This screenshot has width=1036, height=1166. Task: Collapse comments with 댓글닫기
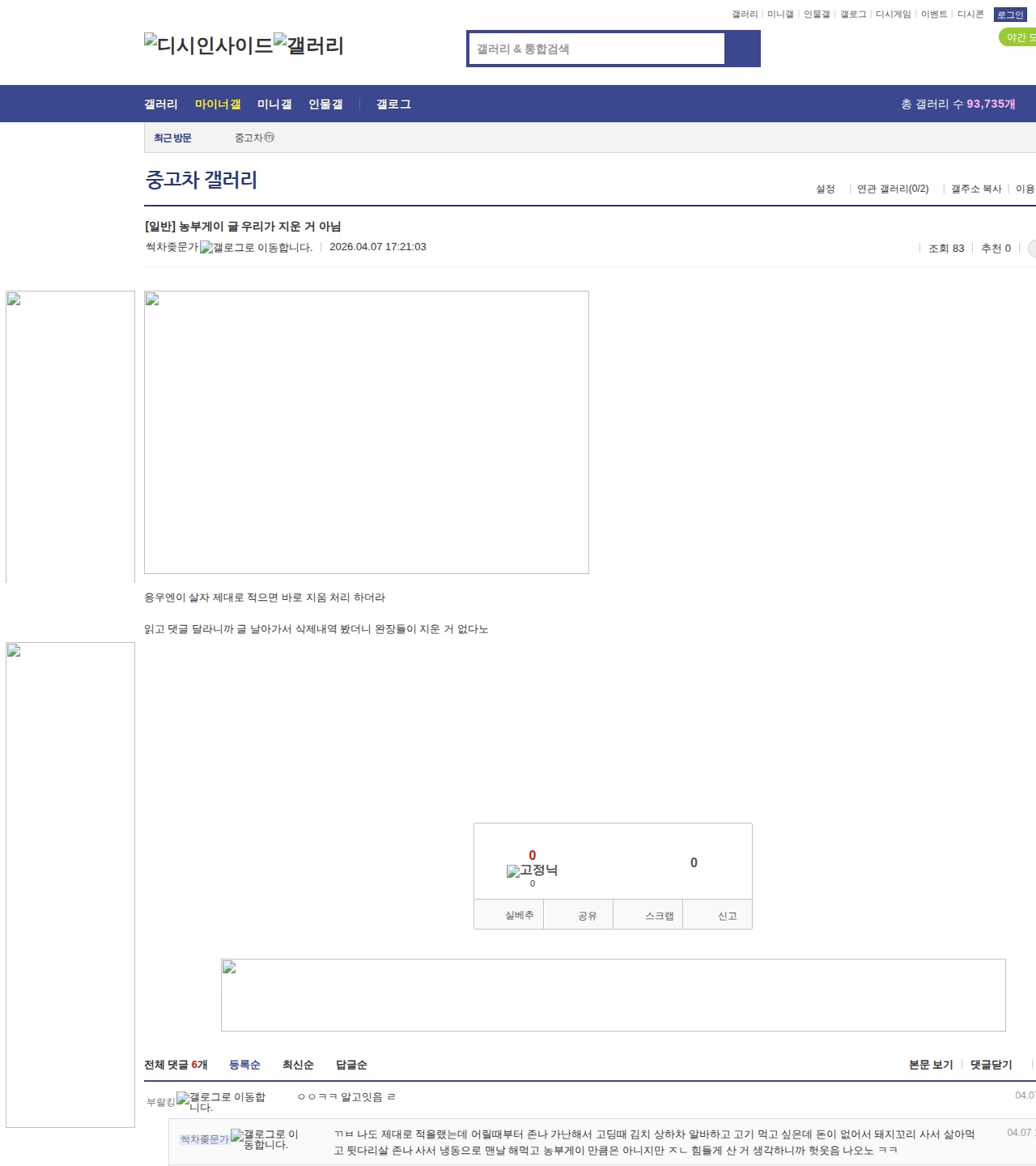[x=991, y=1065]
